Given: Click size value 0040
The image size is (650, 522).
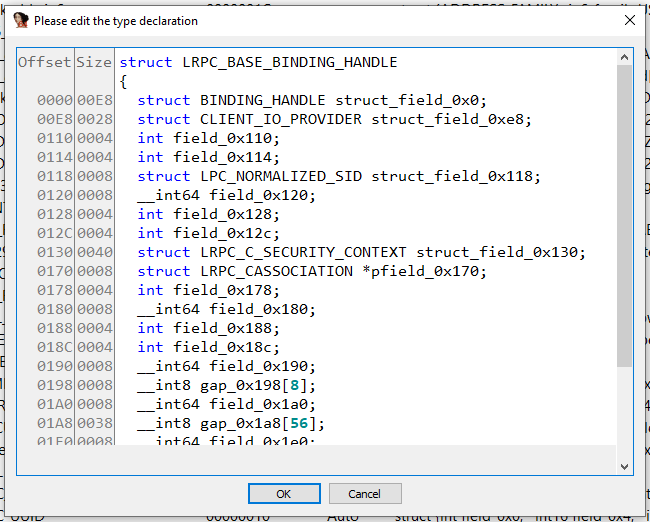Looking at the screenshot, I should pos(95,253).
